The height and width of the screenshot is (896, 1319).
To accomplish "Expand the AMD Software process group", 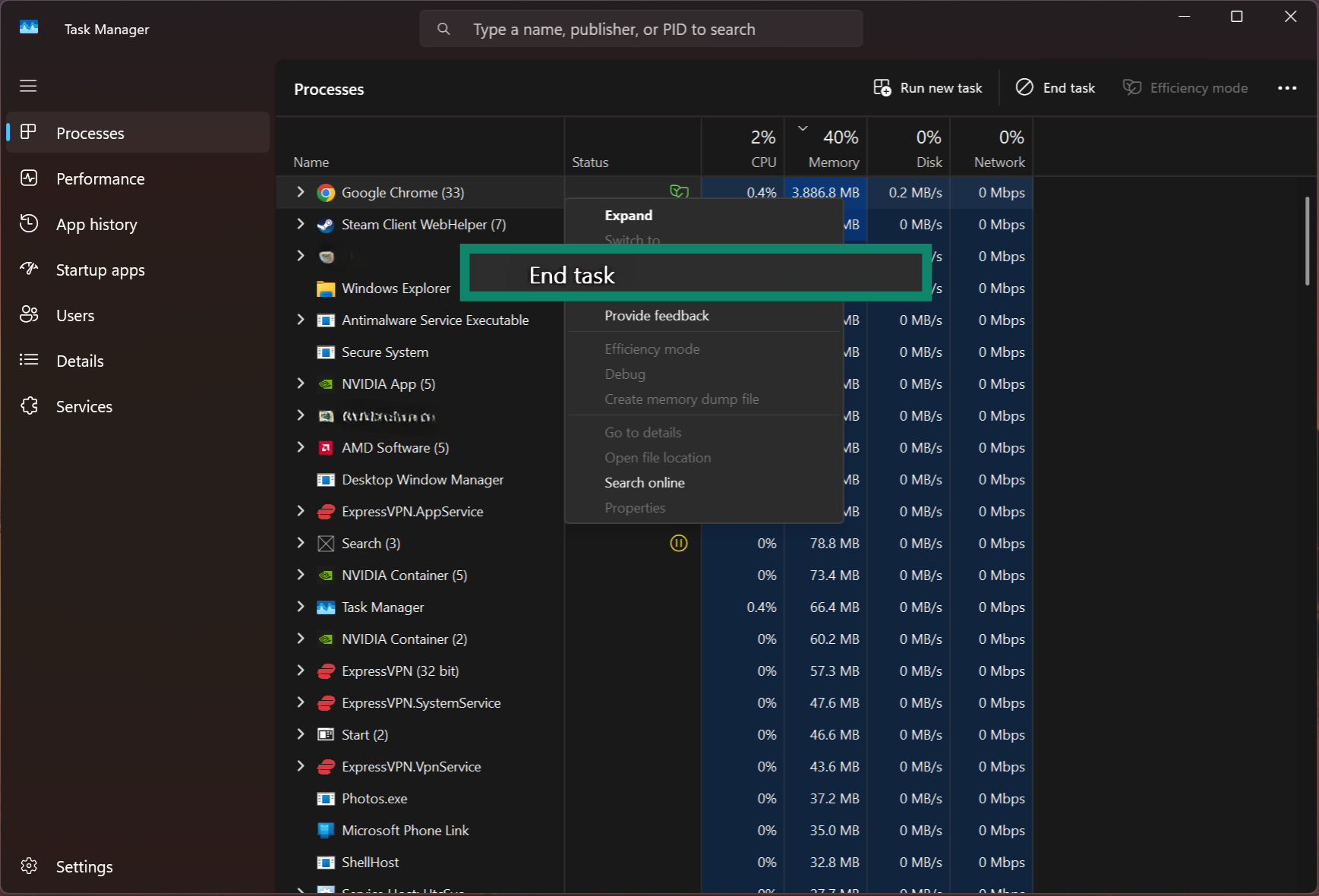I will click(300, 447).
